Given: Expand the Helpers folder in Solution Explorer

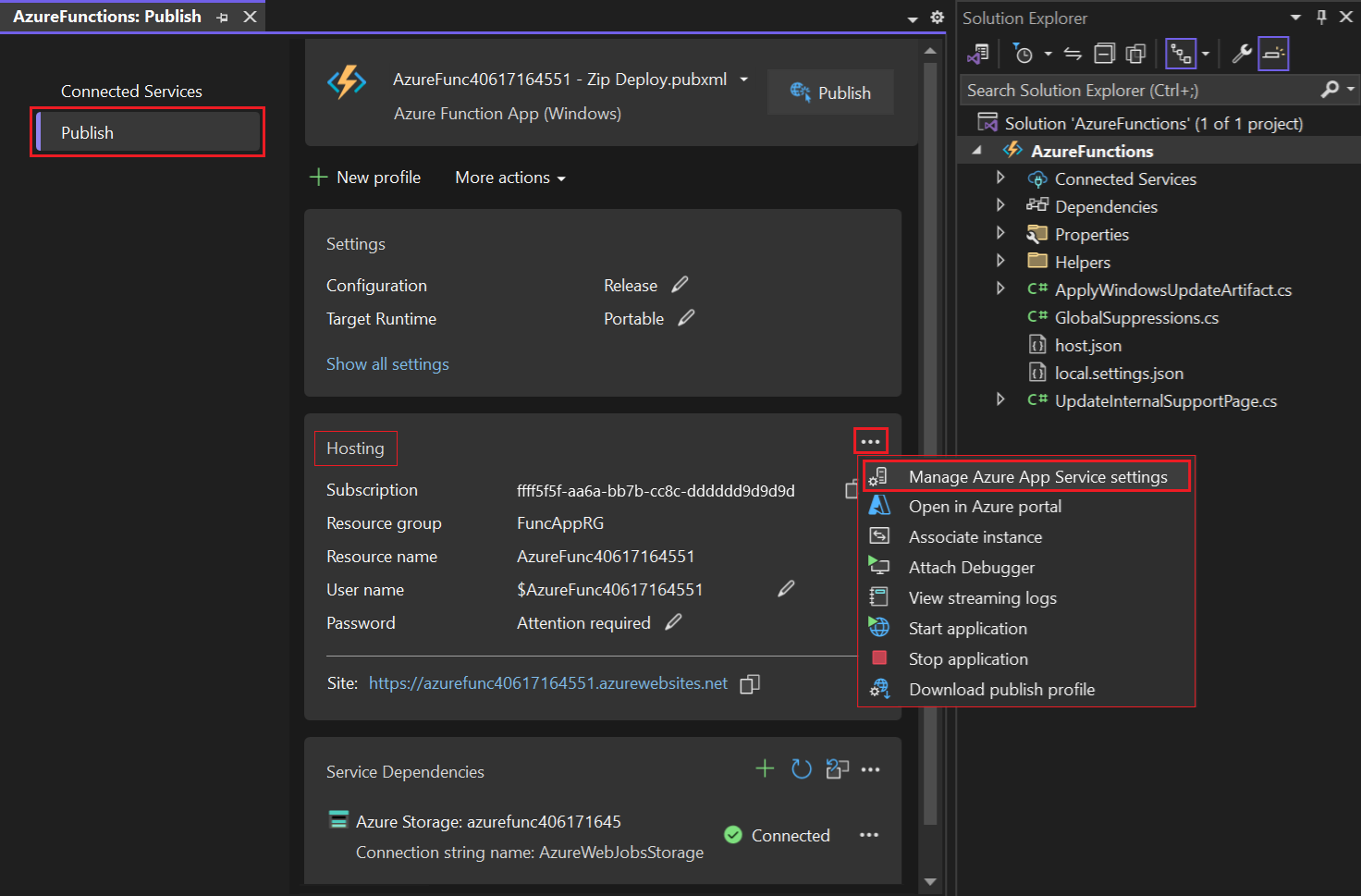Looking at the screenshot, I should tap(1000, 262).
